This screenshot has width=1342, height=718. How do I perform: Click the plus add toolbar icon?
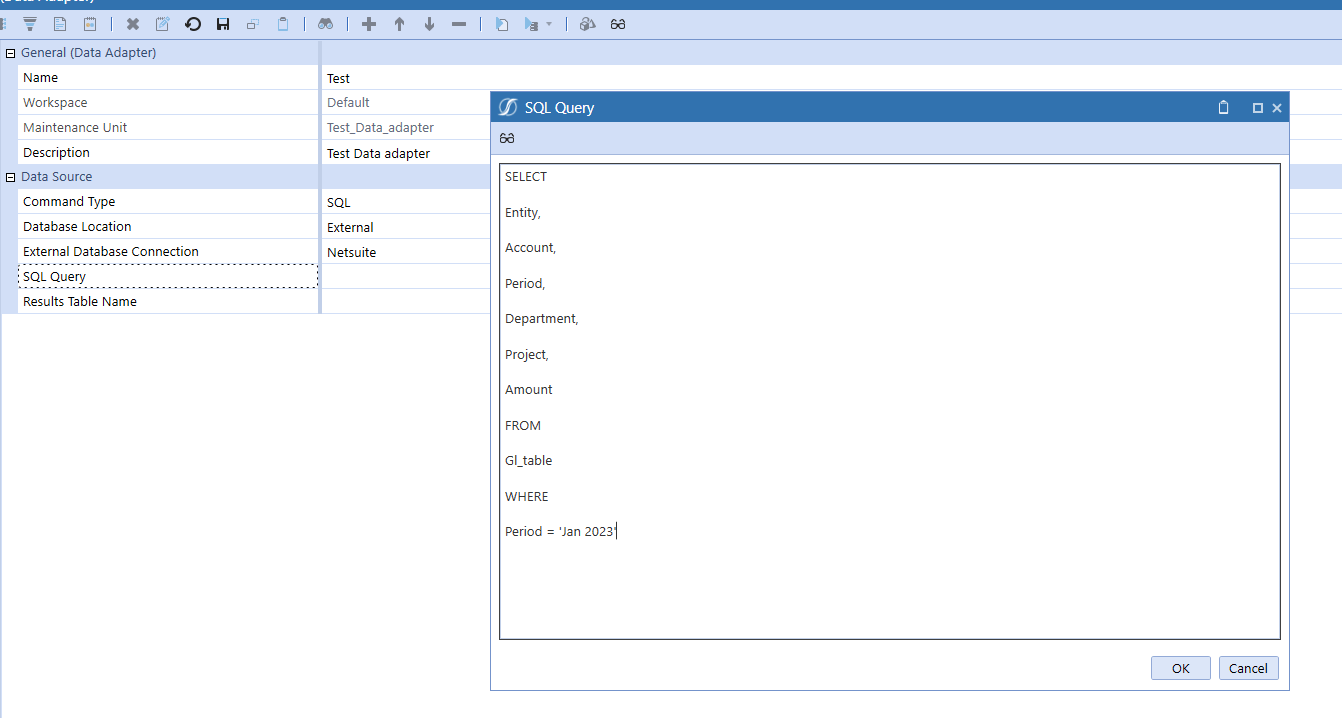(369, 24)
